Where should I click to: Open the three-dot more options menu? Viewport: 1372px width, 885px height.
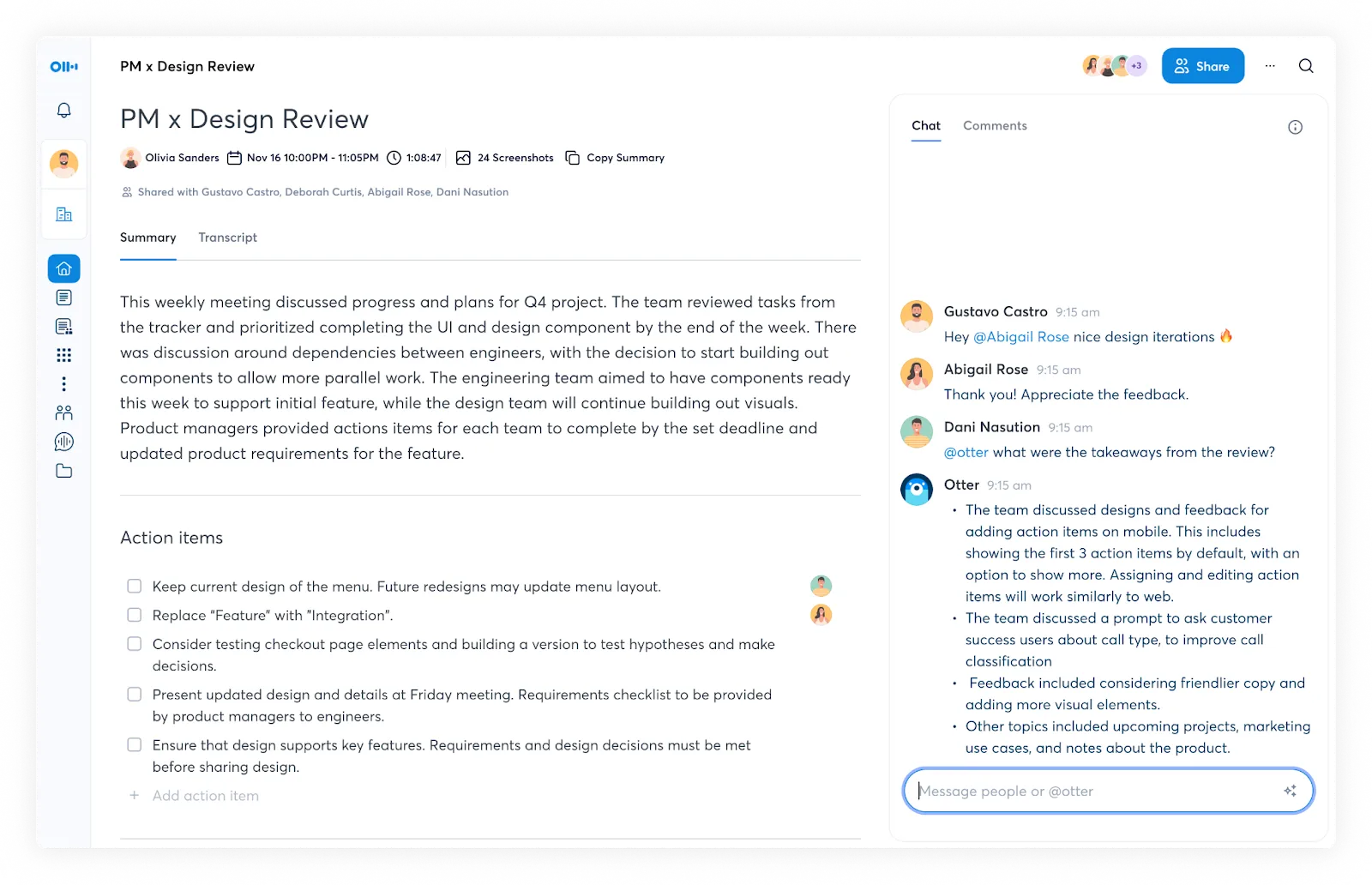1270,66
